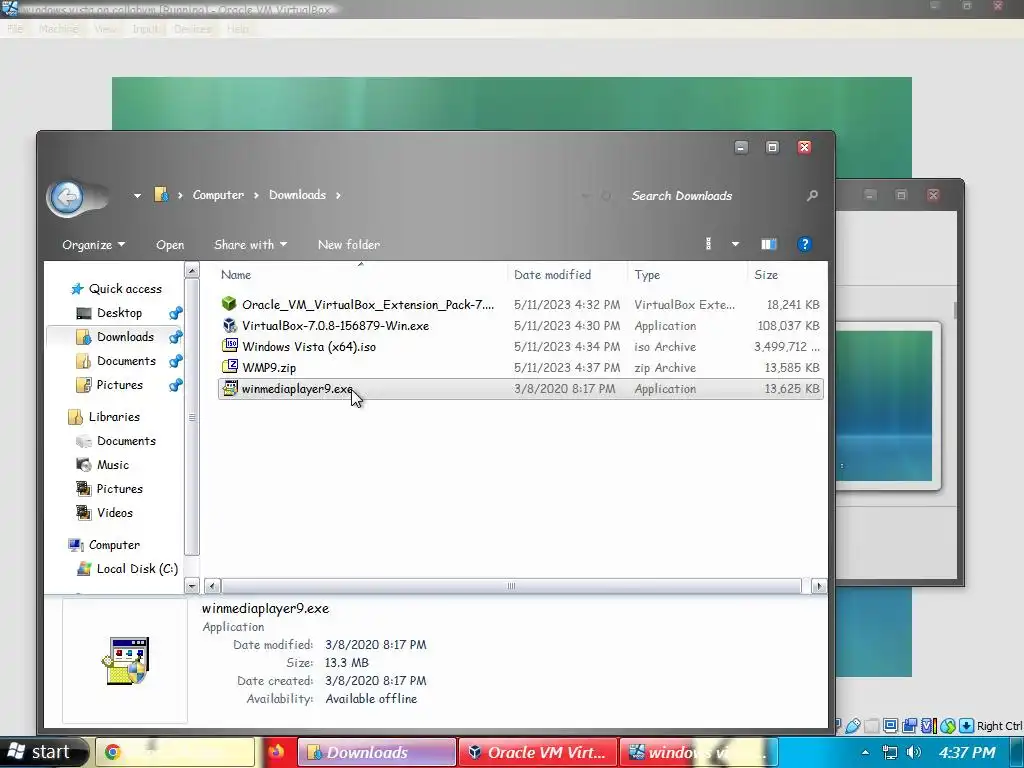Viewport: 1024px width, 768px height.
Task: Open Local Disk (C:) drive
Action: tap(137, 569)
